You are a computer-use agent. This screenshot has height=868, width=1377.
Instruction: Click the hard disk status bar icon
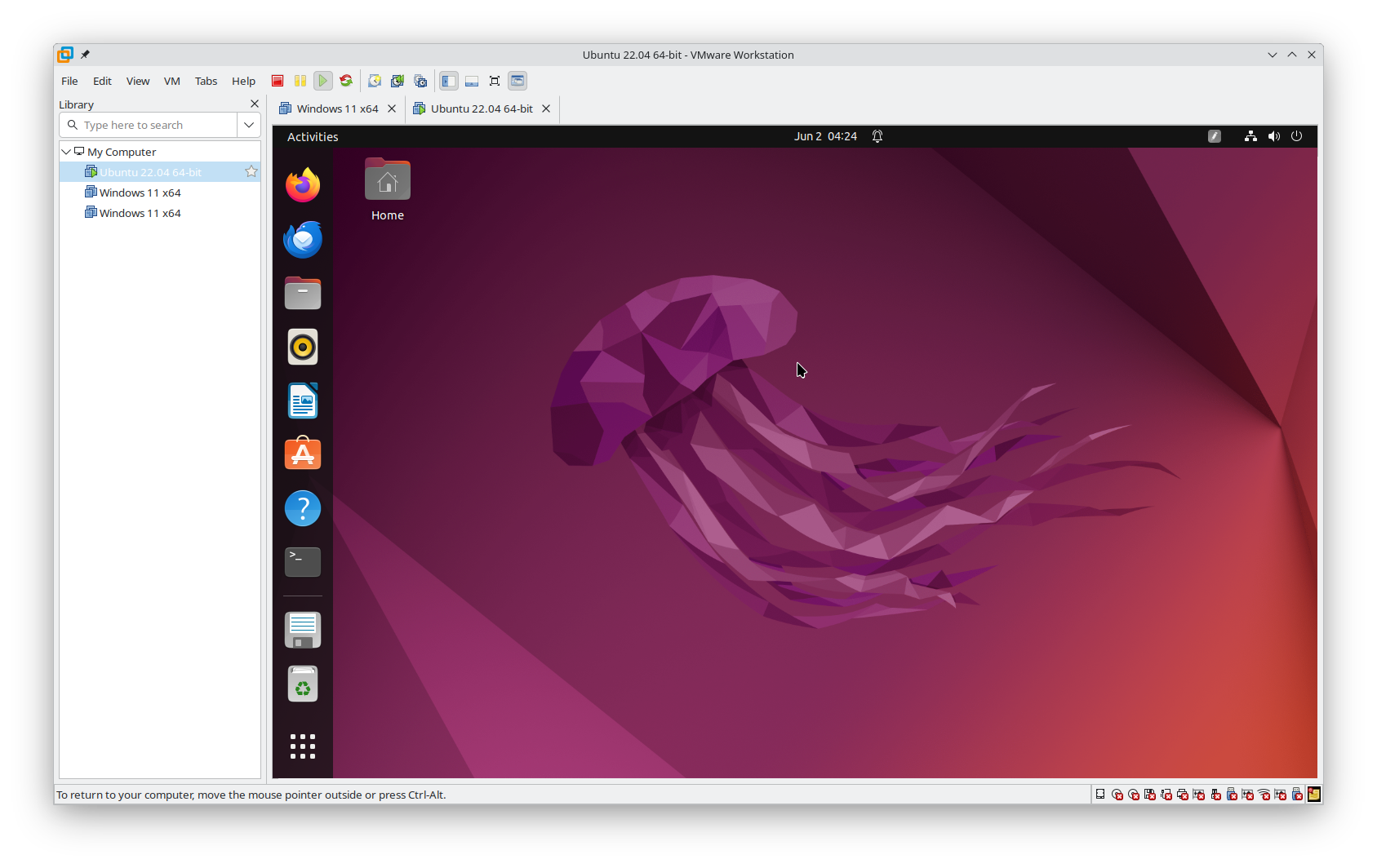(1100, 795)
